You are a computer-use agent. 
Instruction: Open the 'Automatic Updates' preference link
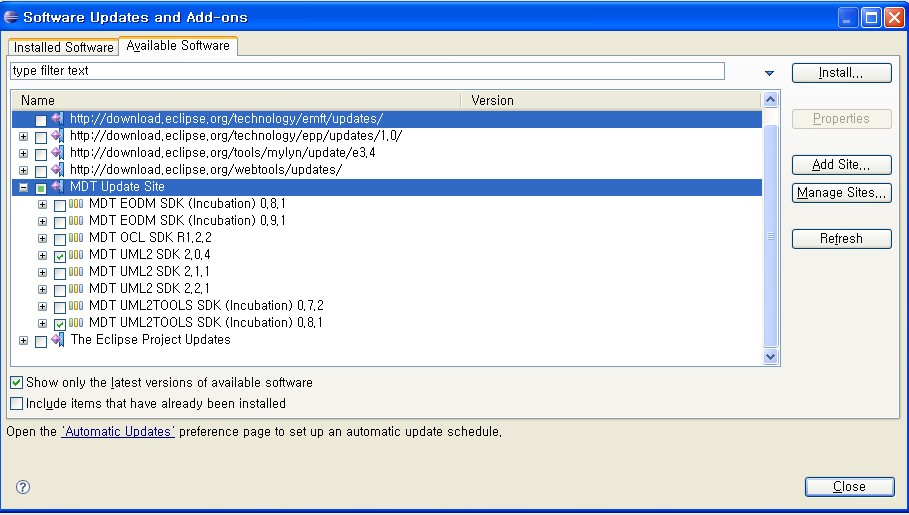(118, 431)
